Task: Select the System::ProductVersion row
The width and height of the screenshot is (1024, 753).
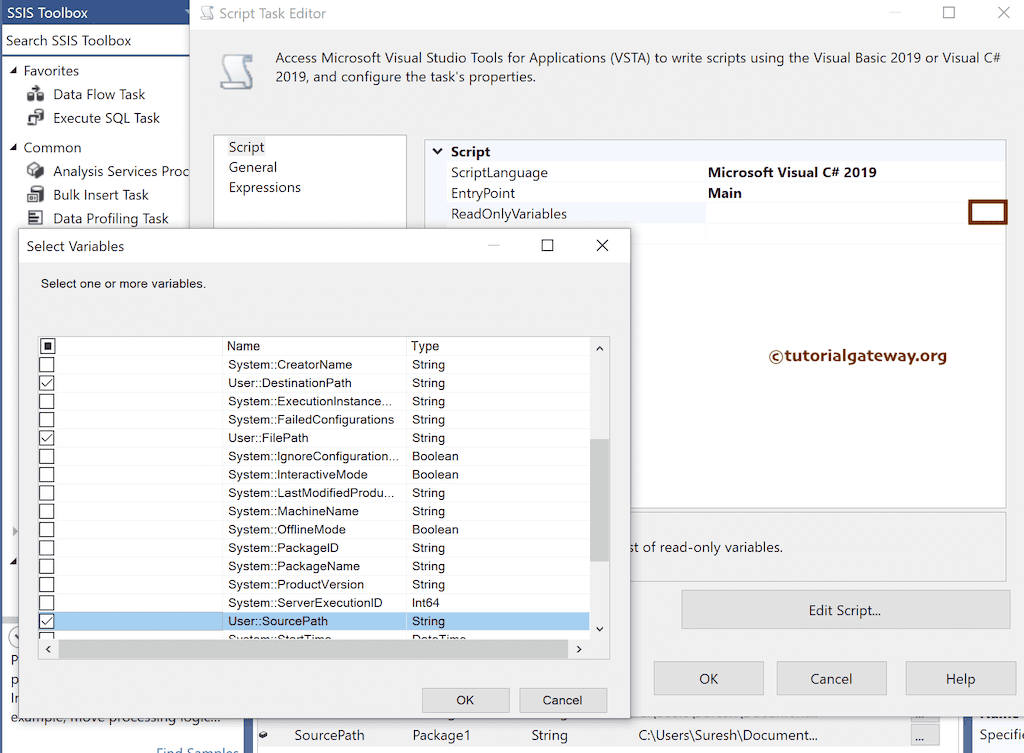Action: 313,585
